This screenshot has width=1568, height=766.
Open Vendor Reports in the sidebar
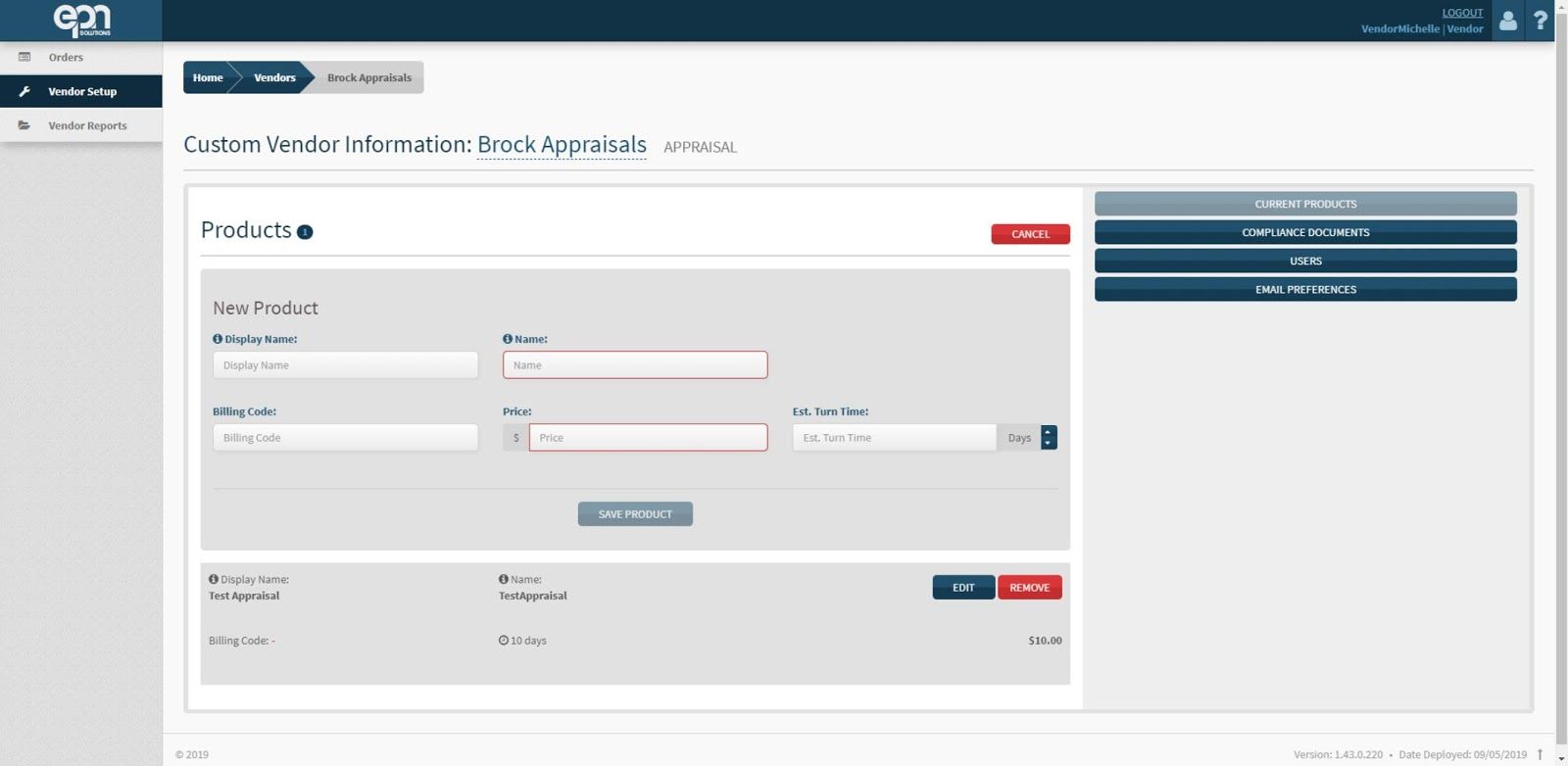[81, 125]
